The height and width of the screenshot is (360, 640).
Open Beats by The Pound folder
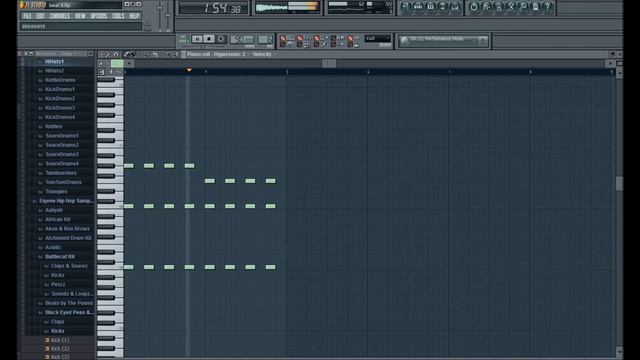click(69, 303)
